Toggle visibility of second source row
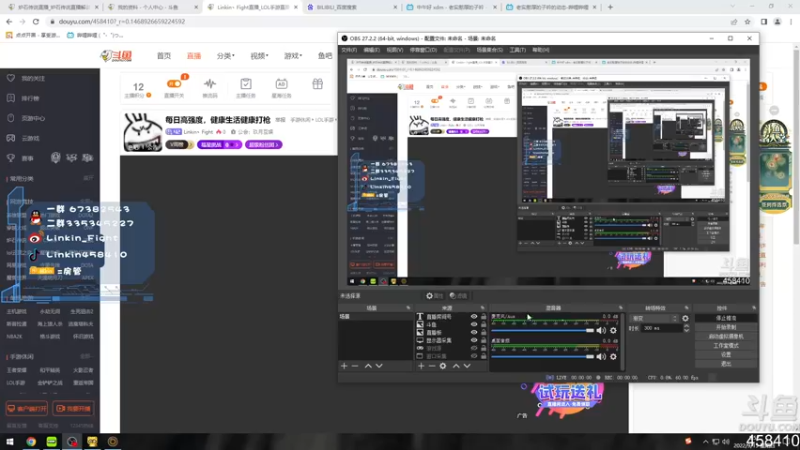Screen dimensions: 800x450 tap(474, 324)
